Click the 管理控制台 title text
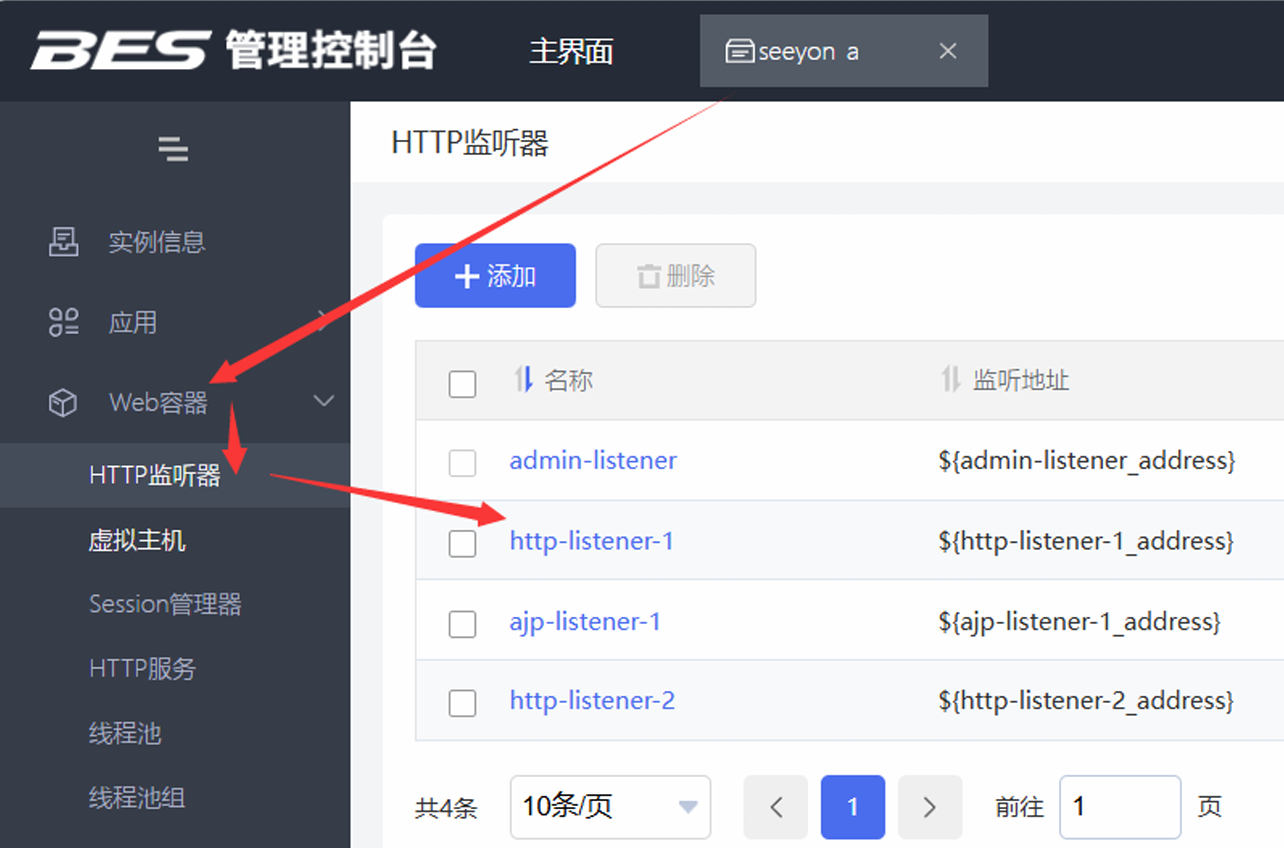The height and width of the screenshot is (848, 1284). (331, 50)
